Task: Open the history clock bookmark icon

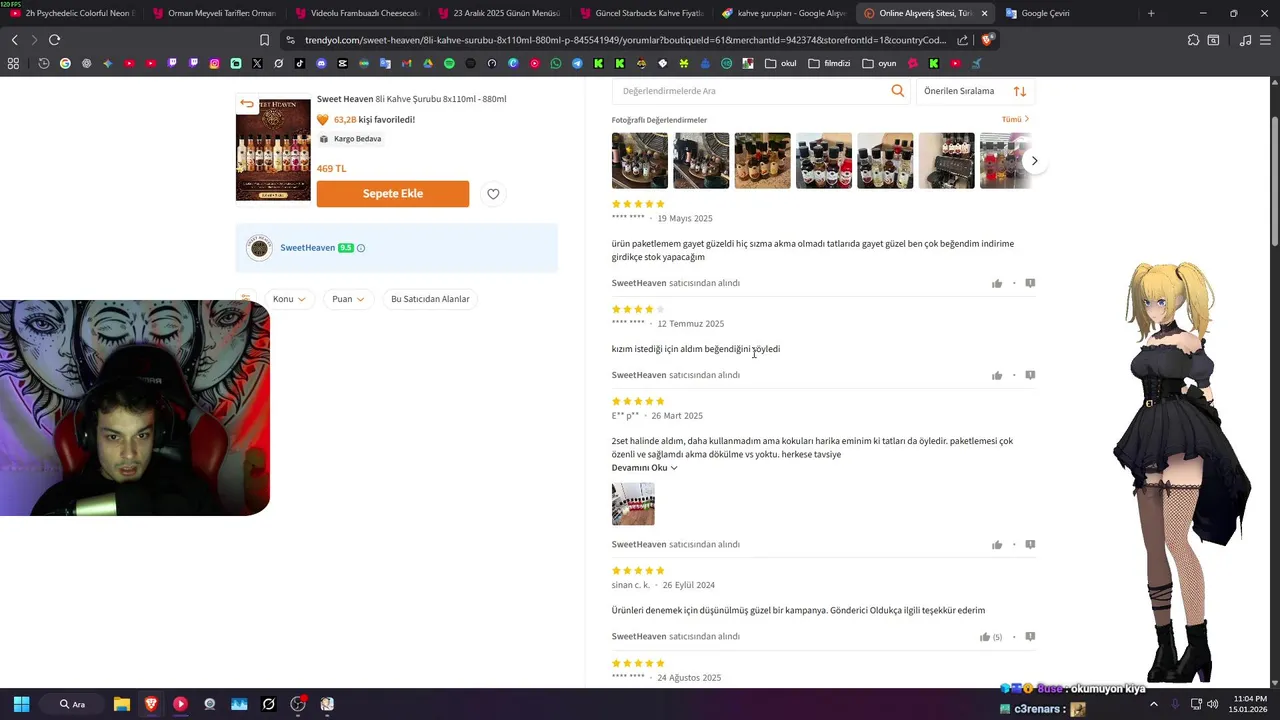Action: [x=44, y=63]
